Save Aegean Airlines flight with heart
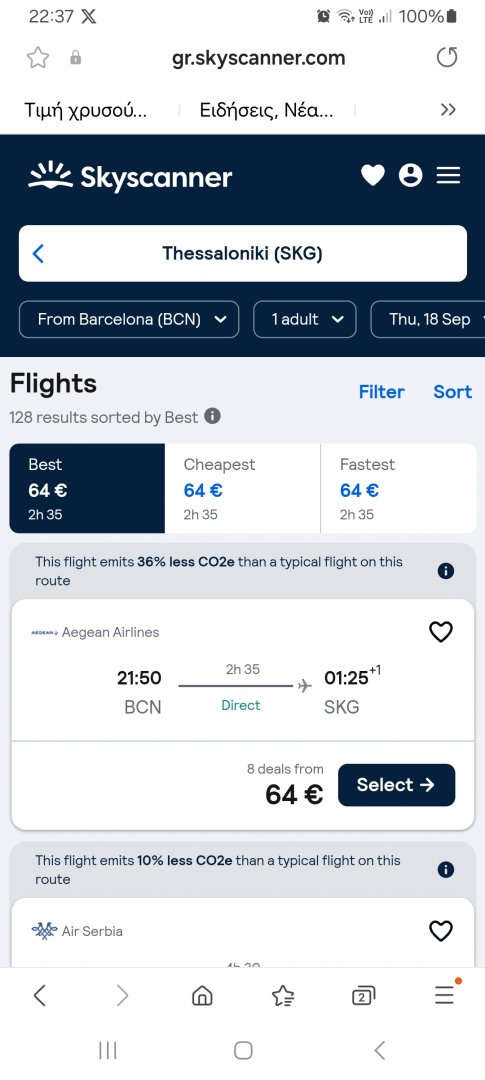 [x=441, y=632]
